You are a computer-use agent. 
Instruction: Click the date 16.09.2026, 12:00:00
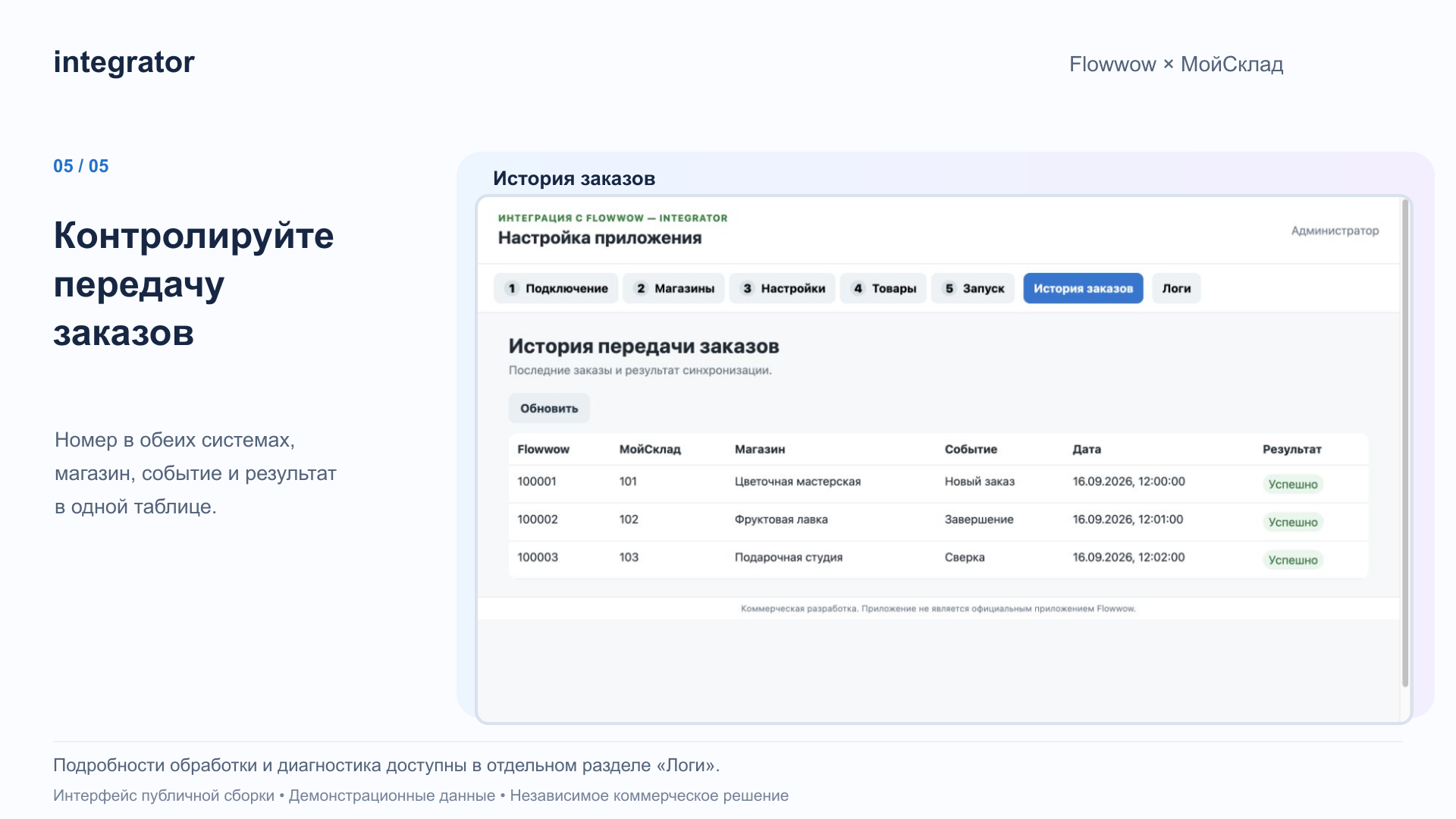tap(1128, 482)
